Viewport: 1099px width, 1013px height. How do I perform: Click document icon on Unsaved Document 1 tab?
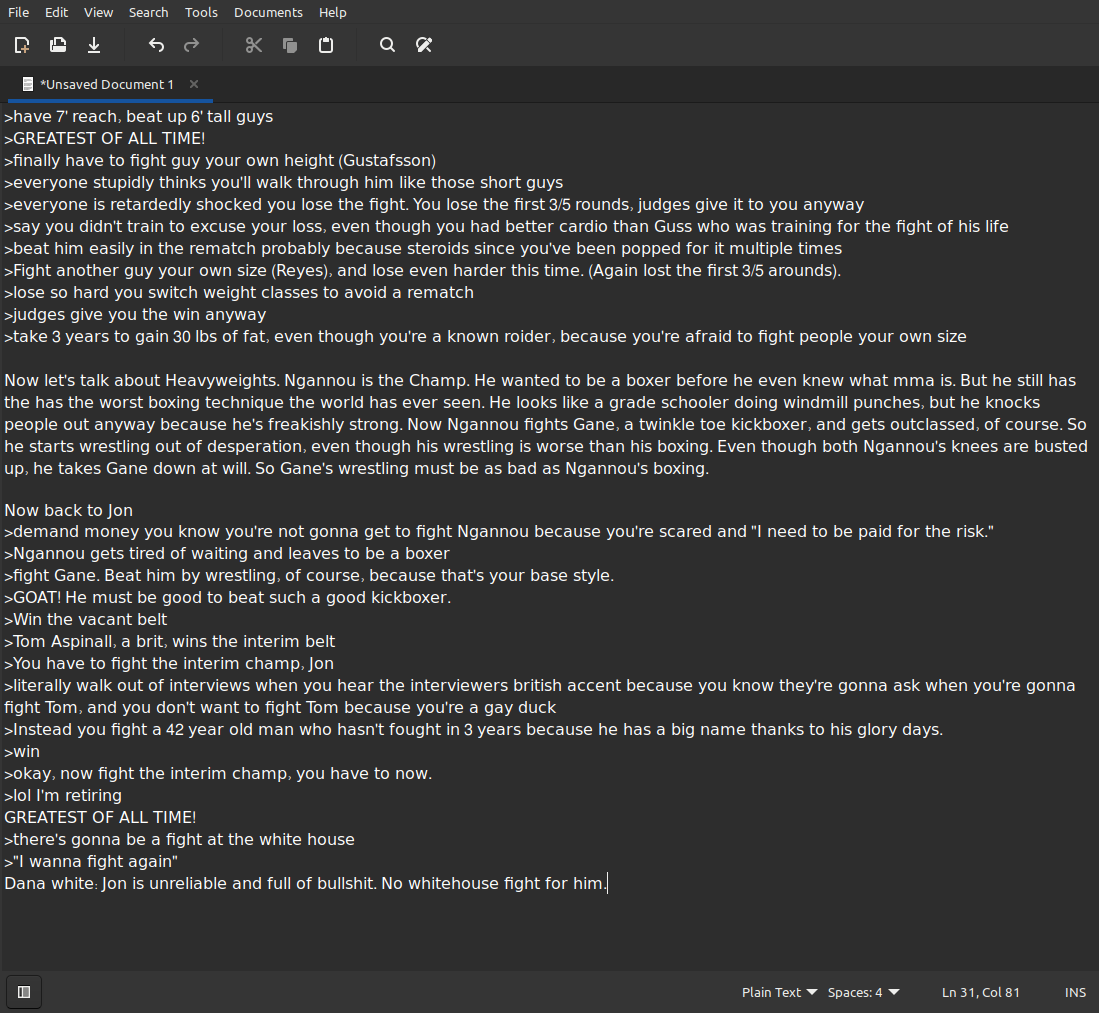[28, 85]
